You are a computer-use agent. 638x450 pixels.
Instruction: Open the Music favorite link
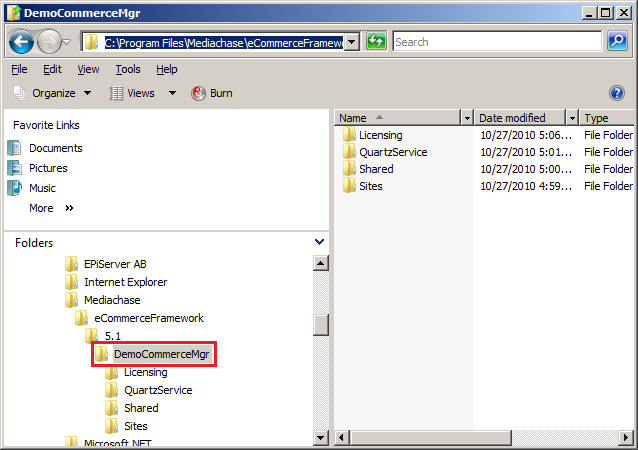[x=42, y=188]
